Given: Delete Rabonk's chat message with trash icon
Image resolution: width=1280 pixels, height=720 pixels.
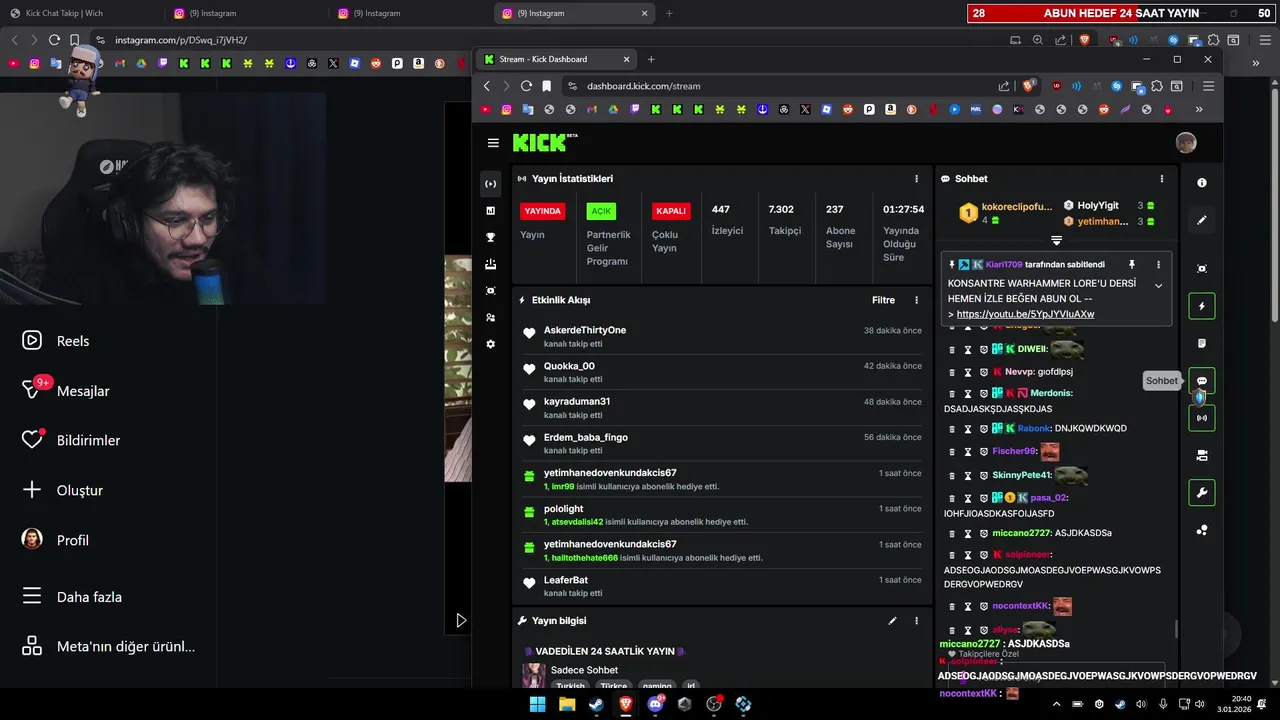Looking at the screenshot, I should [x=952, y=428].
